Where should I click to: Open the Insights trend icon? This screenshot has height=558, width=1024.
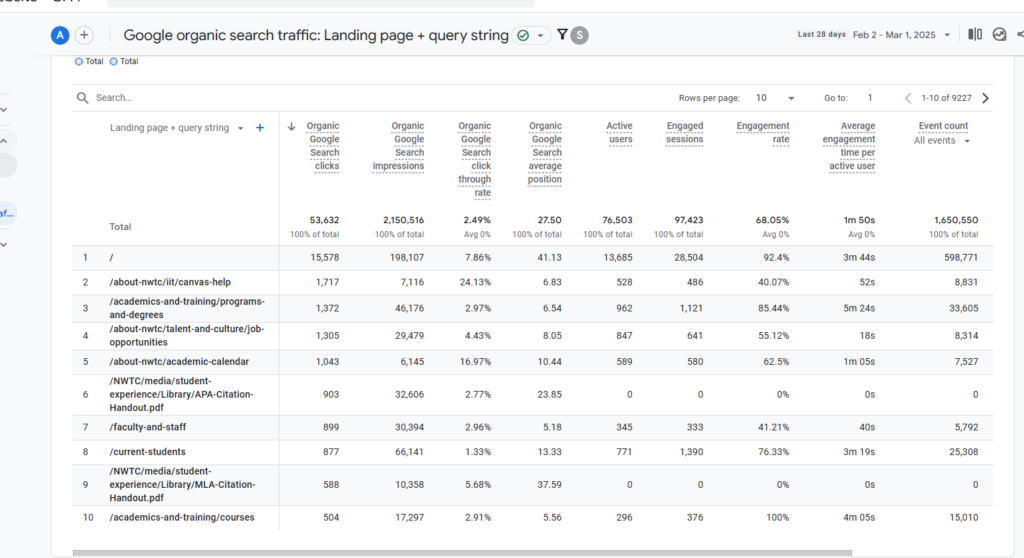[999, 35]
